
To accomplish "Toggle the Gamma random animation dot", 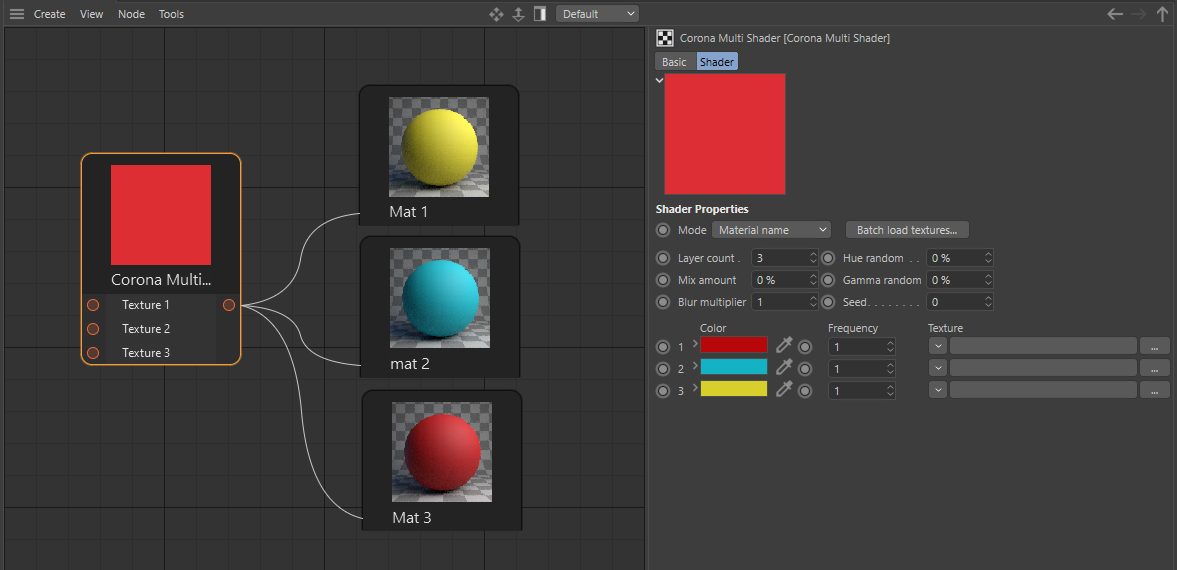I will coord(828,280).
